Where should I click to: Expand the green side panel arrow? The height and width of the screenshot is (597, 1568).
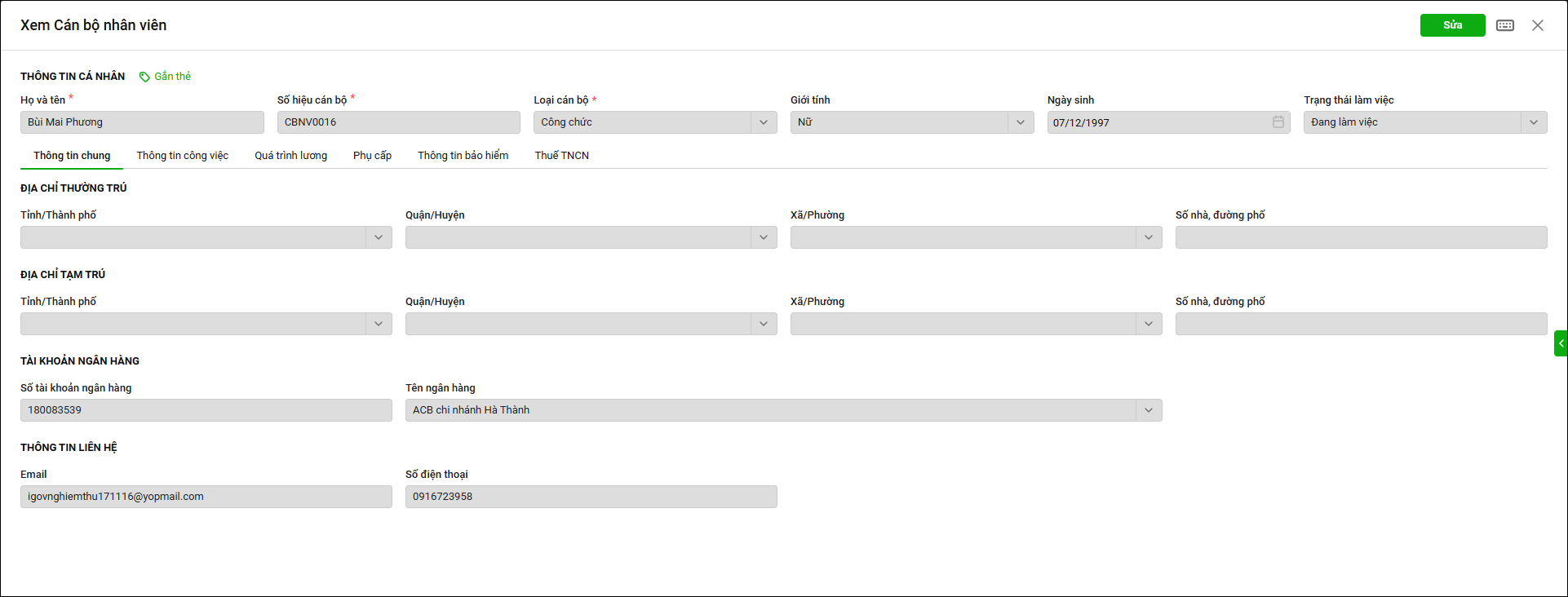[1561, 343]
